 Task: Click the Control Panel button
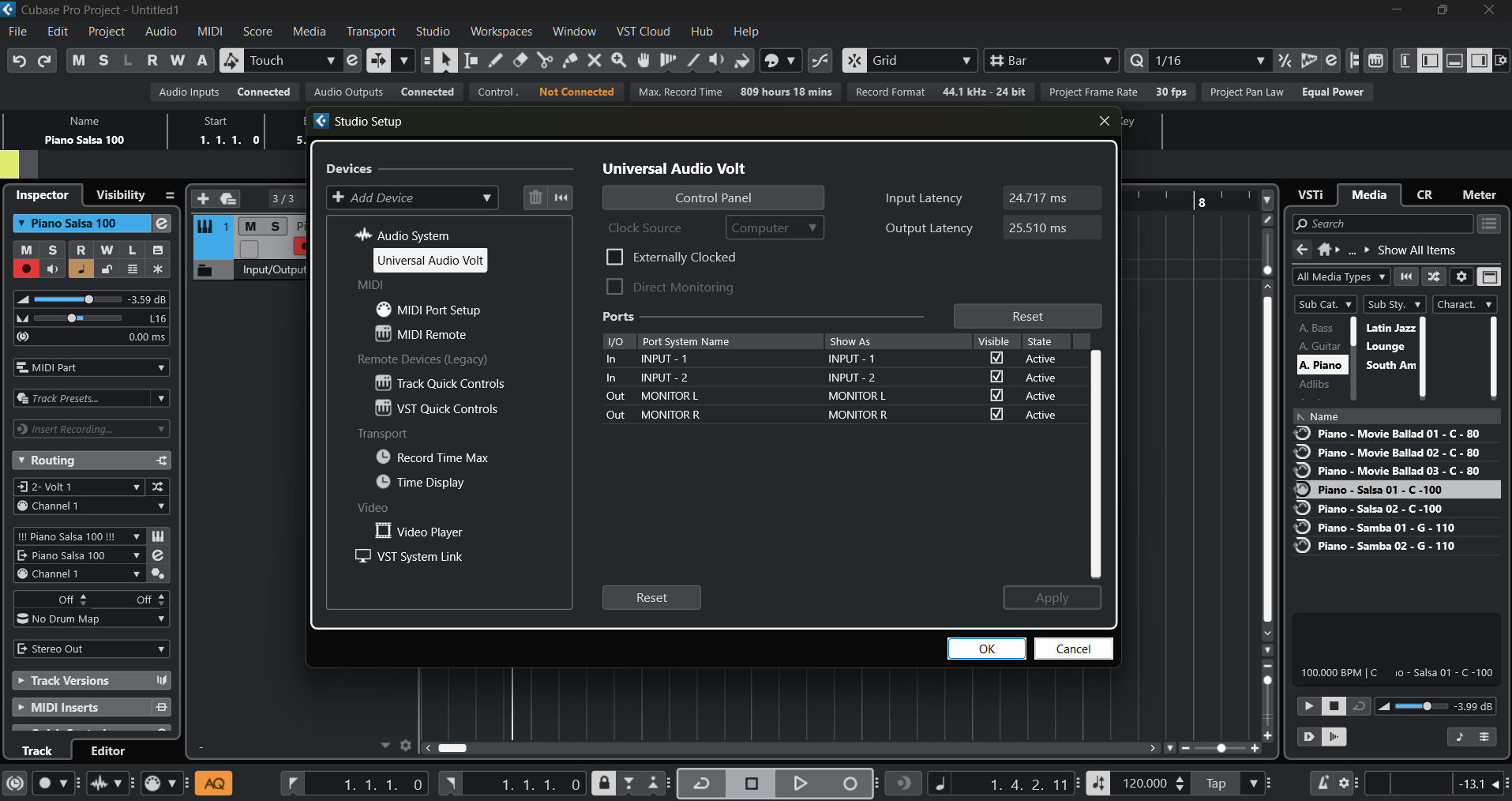point(712,197)
